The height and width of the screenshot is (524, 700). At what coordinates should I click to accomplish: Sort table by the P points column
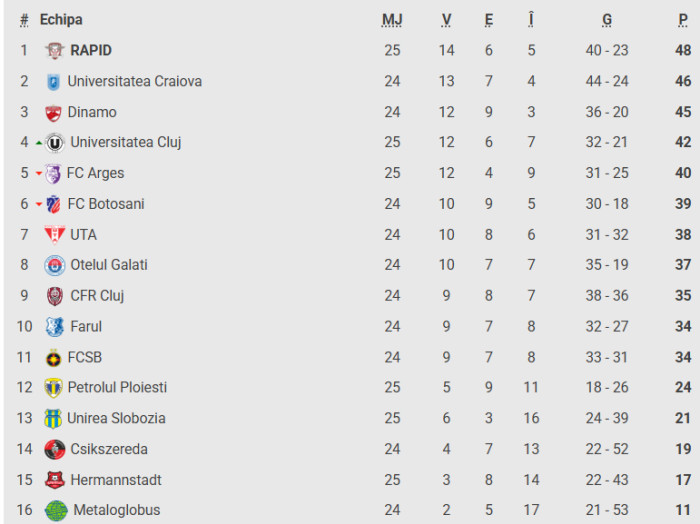click(683, 20)
